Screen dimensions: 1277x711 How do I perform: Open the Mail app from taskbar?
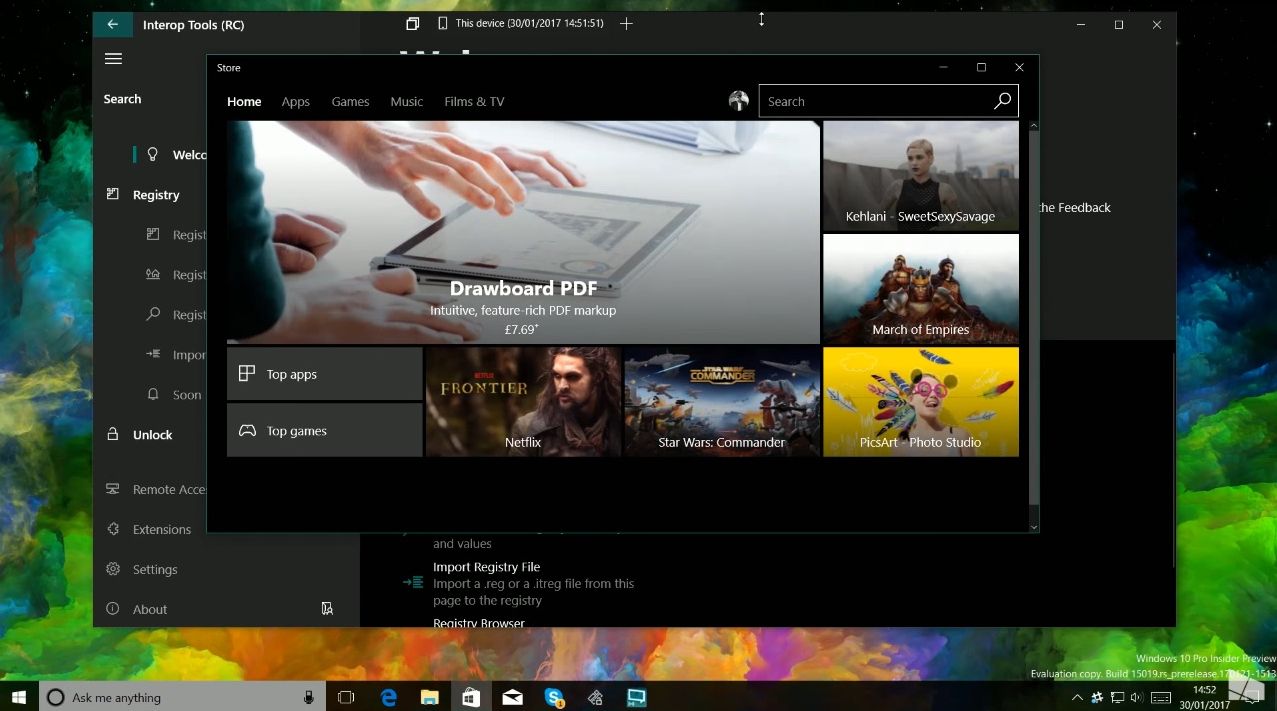click(512, 697)
